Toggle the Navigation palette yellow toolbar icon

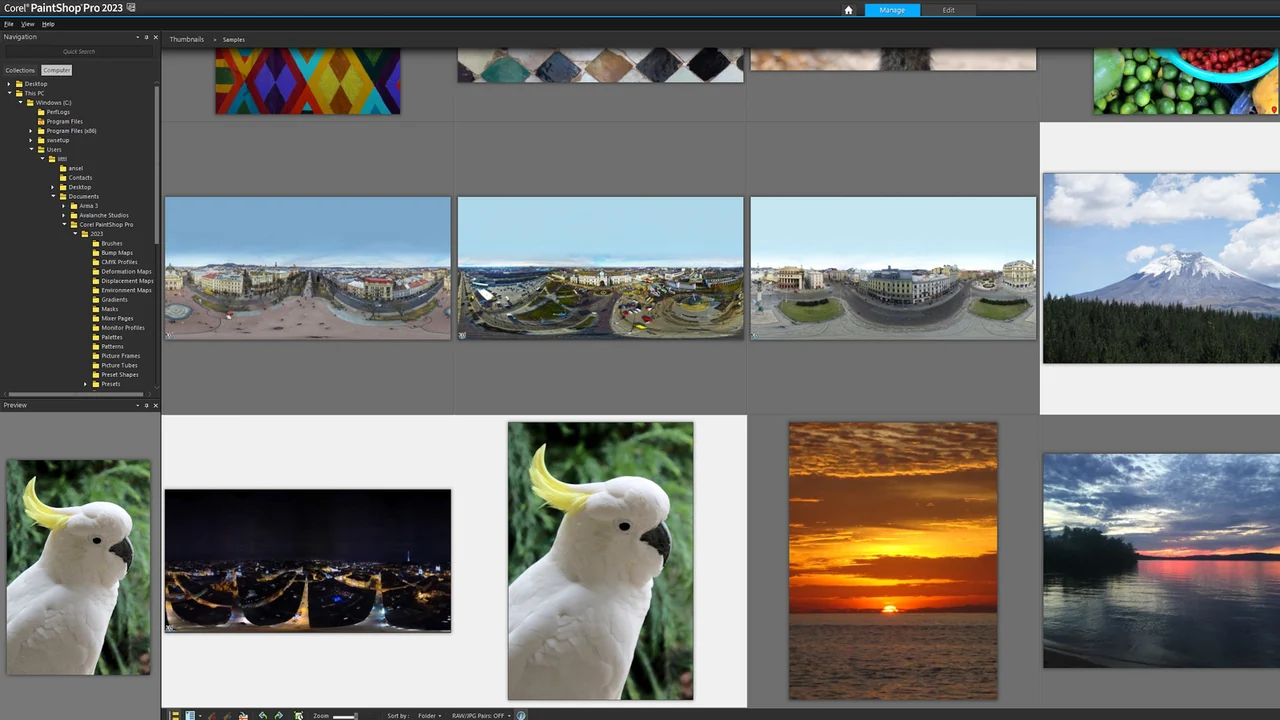pyautogui.click(x=174, y=715)
